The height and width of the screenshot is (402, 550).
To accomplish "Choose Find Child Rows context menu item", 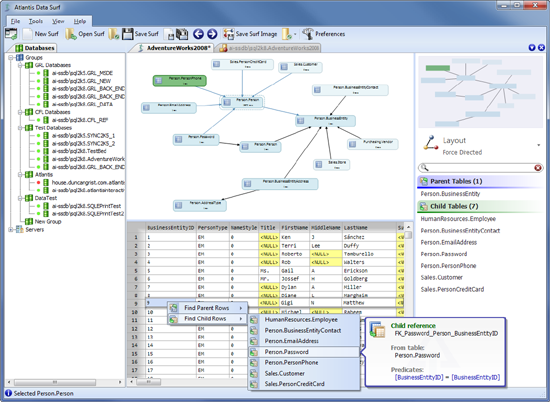I will [208, 319].
